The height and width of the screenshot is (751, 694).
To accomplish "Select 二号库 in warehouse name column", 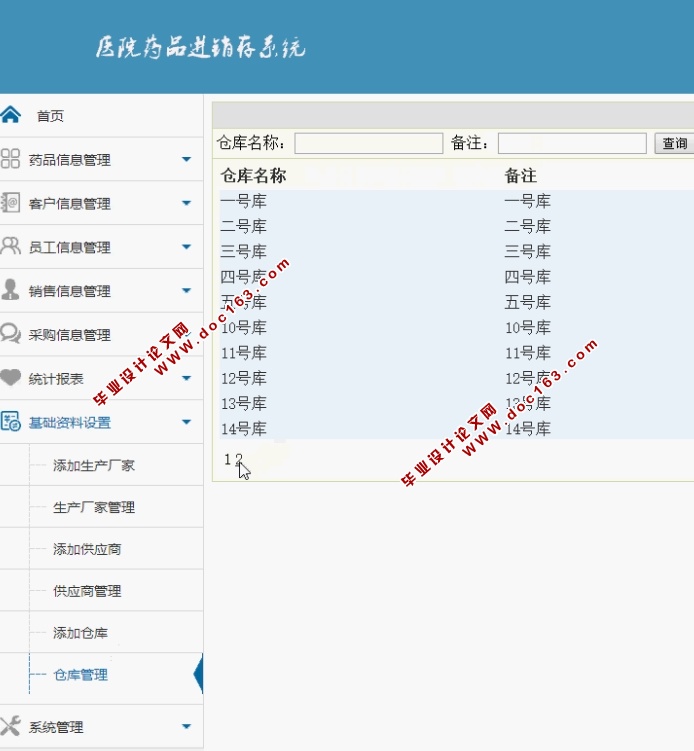I will (243, 227).
